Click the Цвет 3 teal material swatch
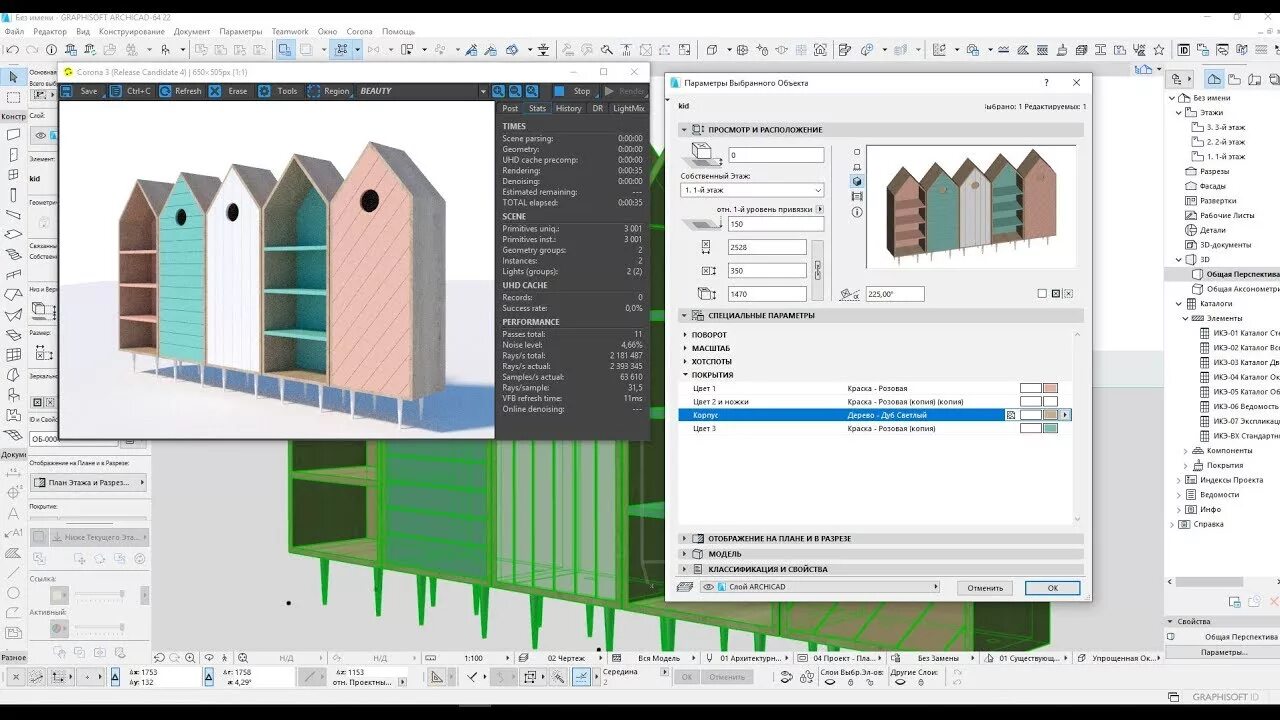The width and height of the screenshot is (1280, 720). [1051, 428]
